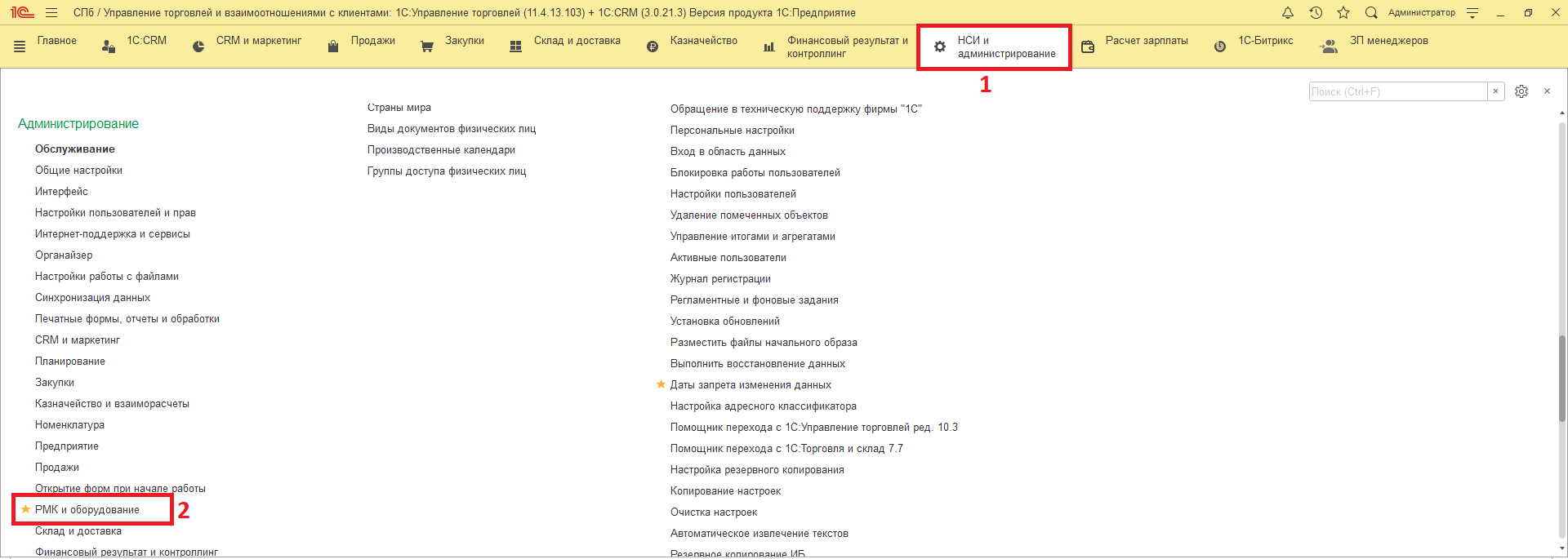Screen dimensions: 1568x559
Task: Open Журнал регистрации link
Action: tap(720, 279)
